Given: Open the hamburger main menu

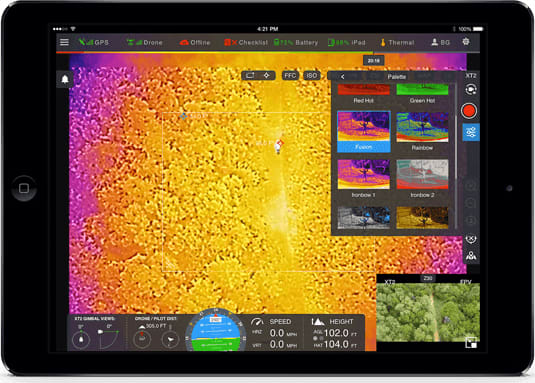Looking at the screenshot, I should pyautogui.click(x=64, y=42).
